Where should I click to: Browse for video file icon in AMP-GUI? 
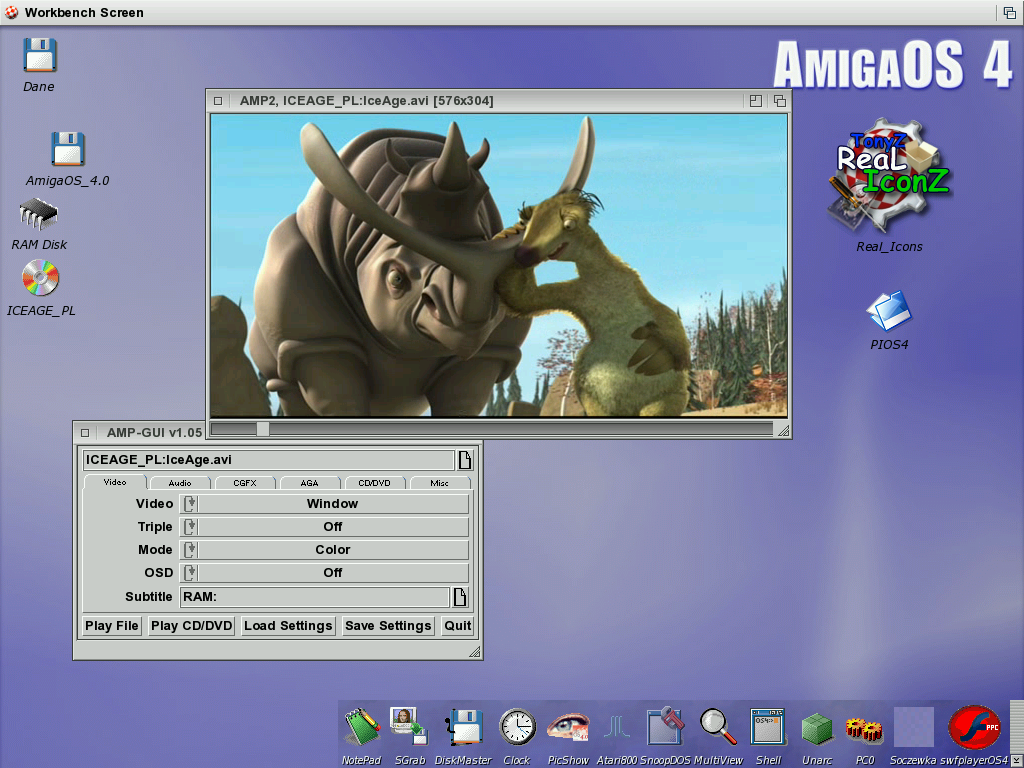coord(465,460)
